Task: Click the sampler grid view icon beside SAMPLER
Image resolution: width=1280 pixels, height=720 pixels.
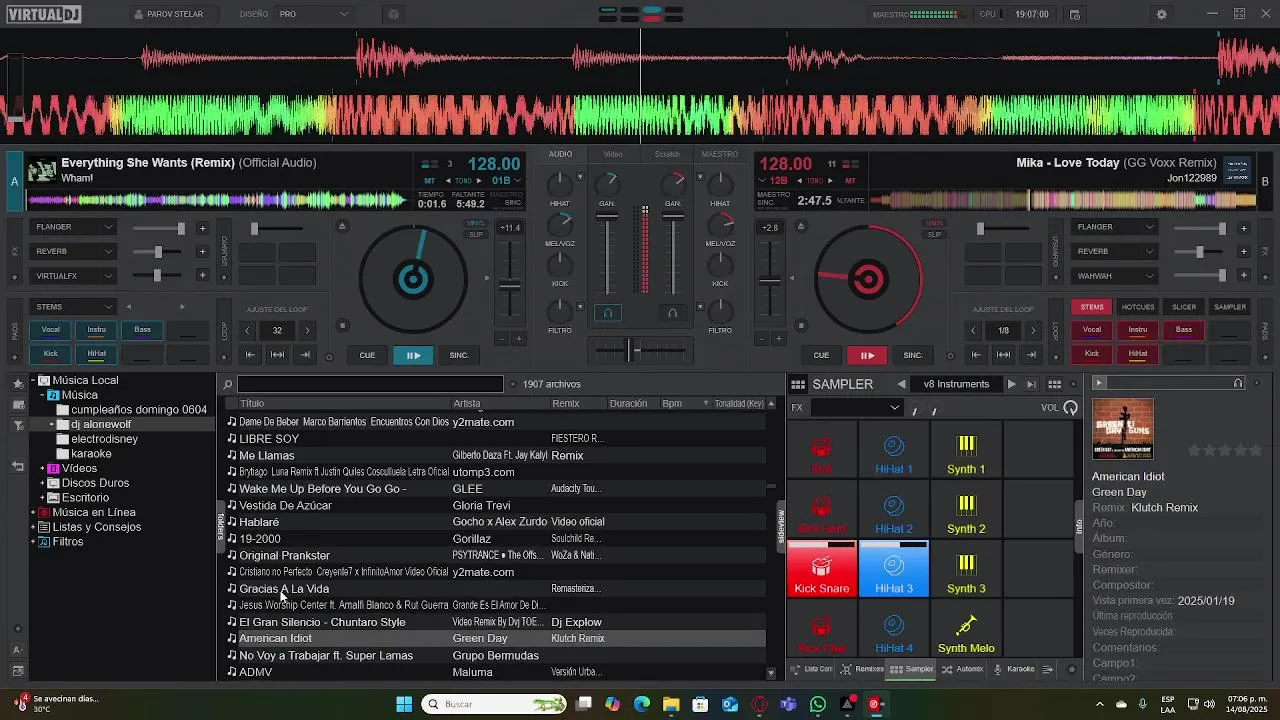Action: (797, 384)
